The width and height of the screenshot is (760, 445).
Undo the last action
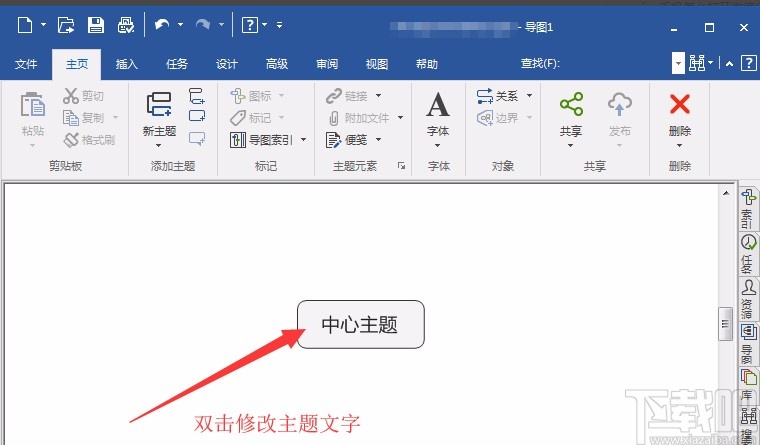(162, 24)
